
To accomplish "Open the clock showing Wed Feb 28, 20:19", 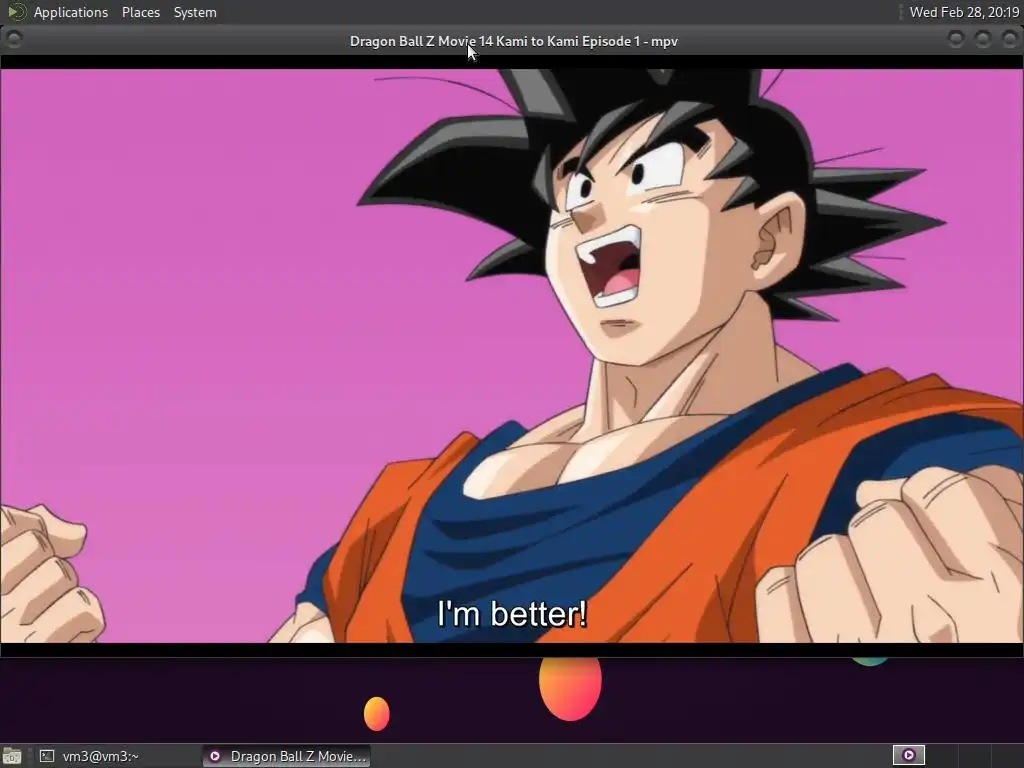I will pyautogui.click(x=964, y=12).
